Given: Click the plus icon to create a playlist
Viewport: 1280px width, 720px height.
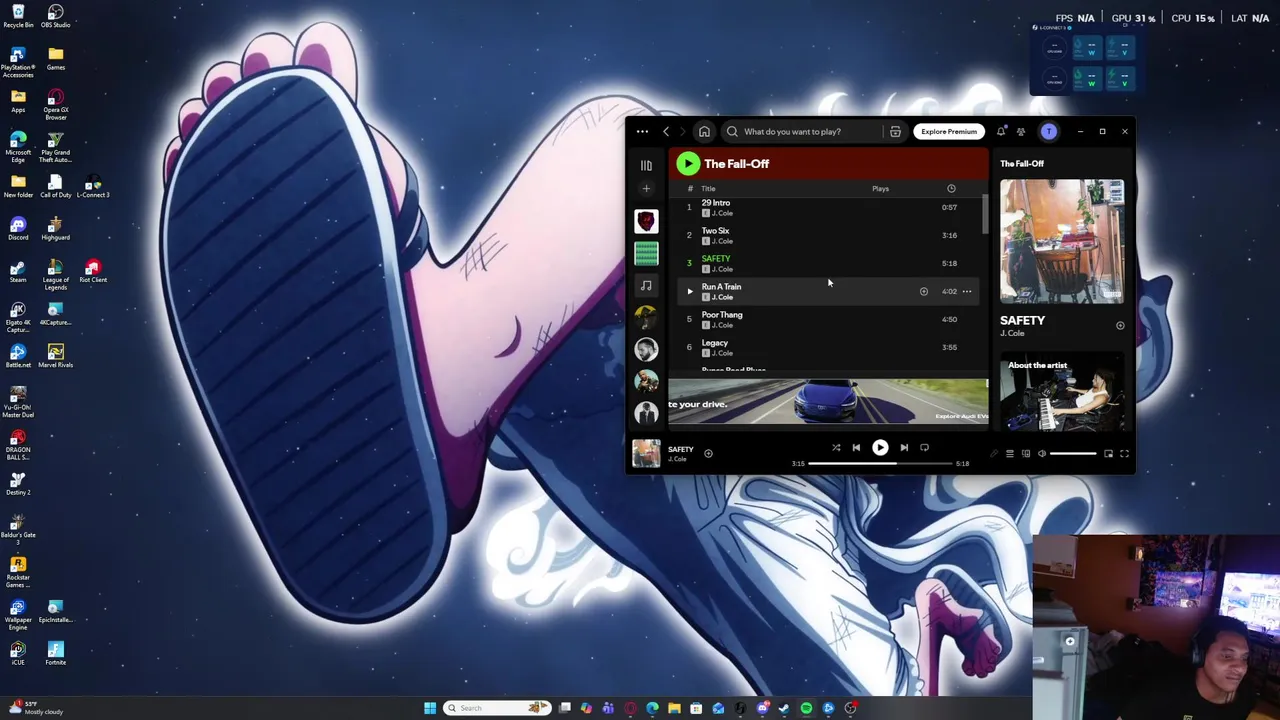Looking at the screenshot, I should coord(646,188).
